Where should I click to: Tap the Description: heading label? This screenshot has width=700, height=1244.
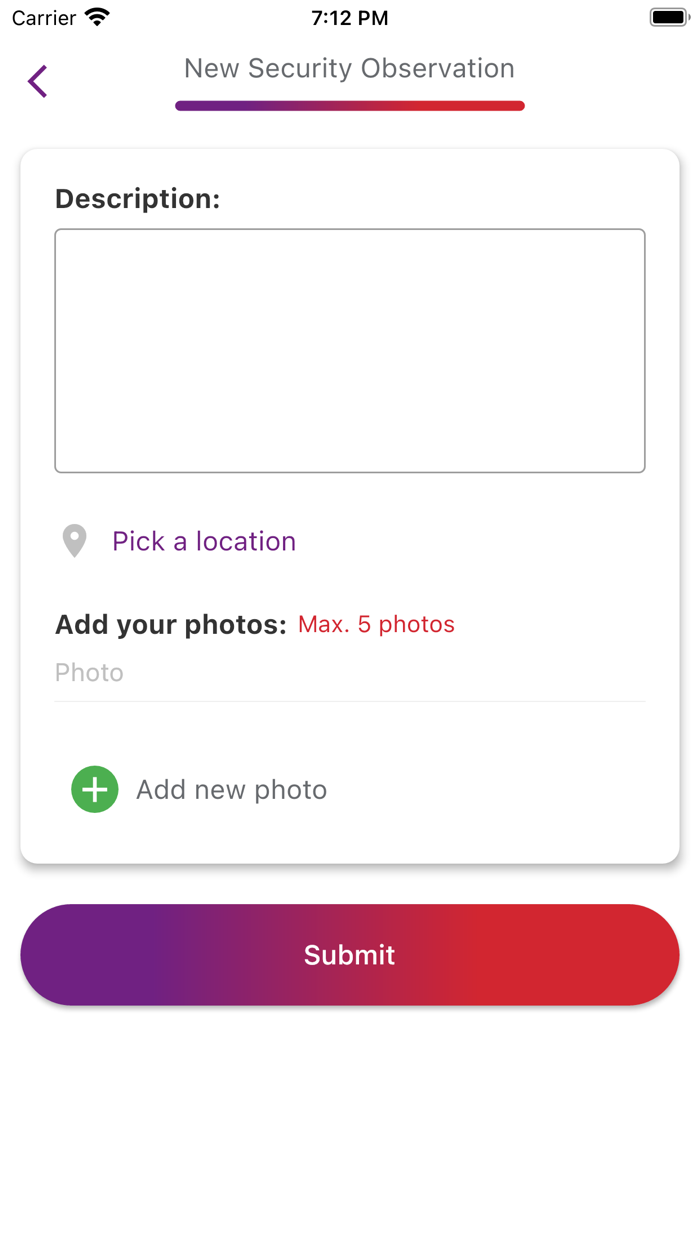point(137,199)
